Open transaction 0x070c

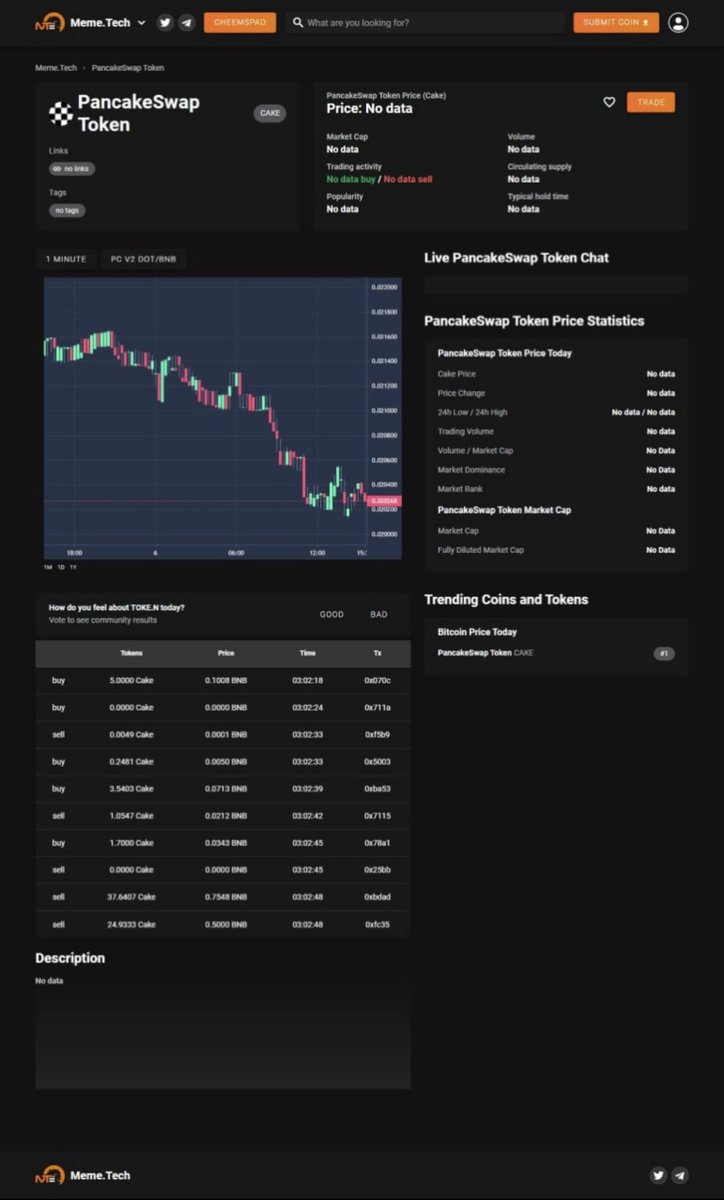click(377, 680)
